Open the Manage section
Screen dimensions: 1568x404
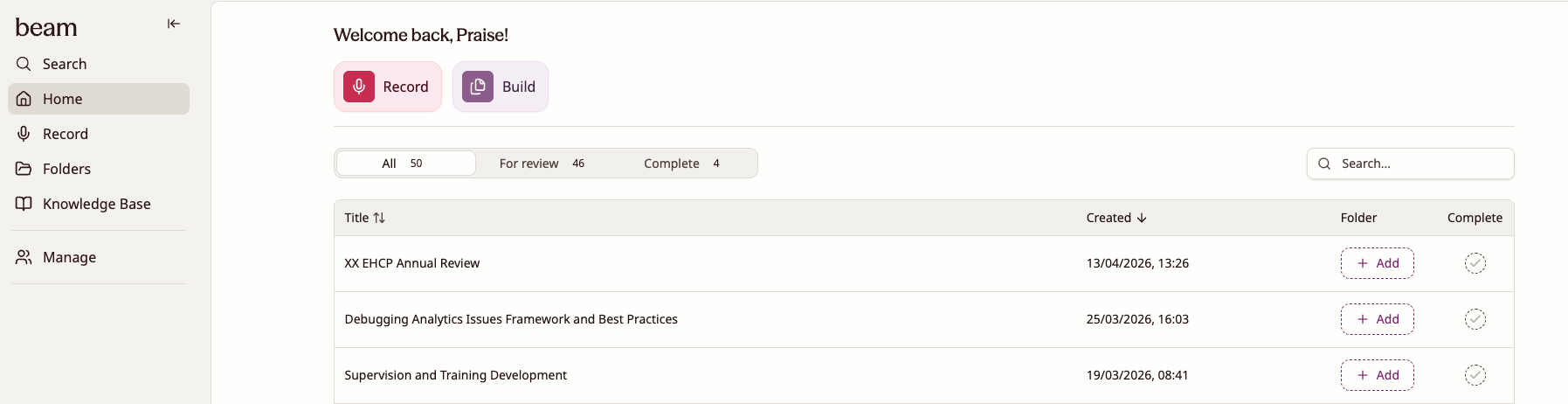point(69,257)
